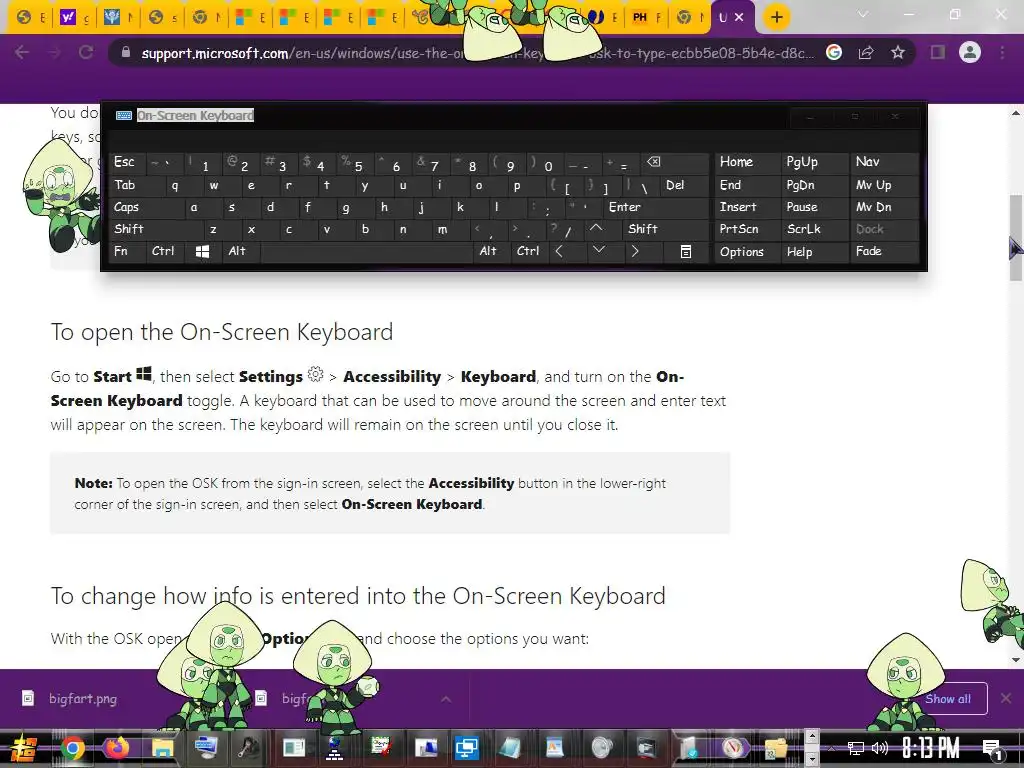Go back using the browser back arrow
1024x768 pixels.
point(22,53)
